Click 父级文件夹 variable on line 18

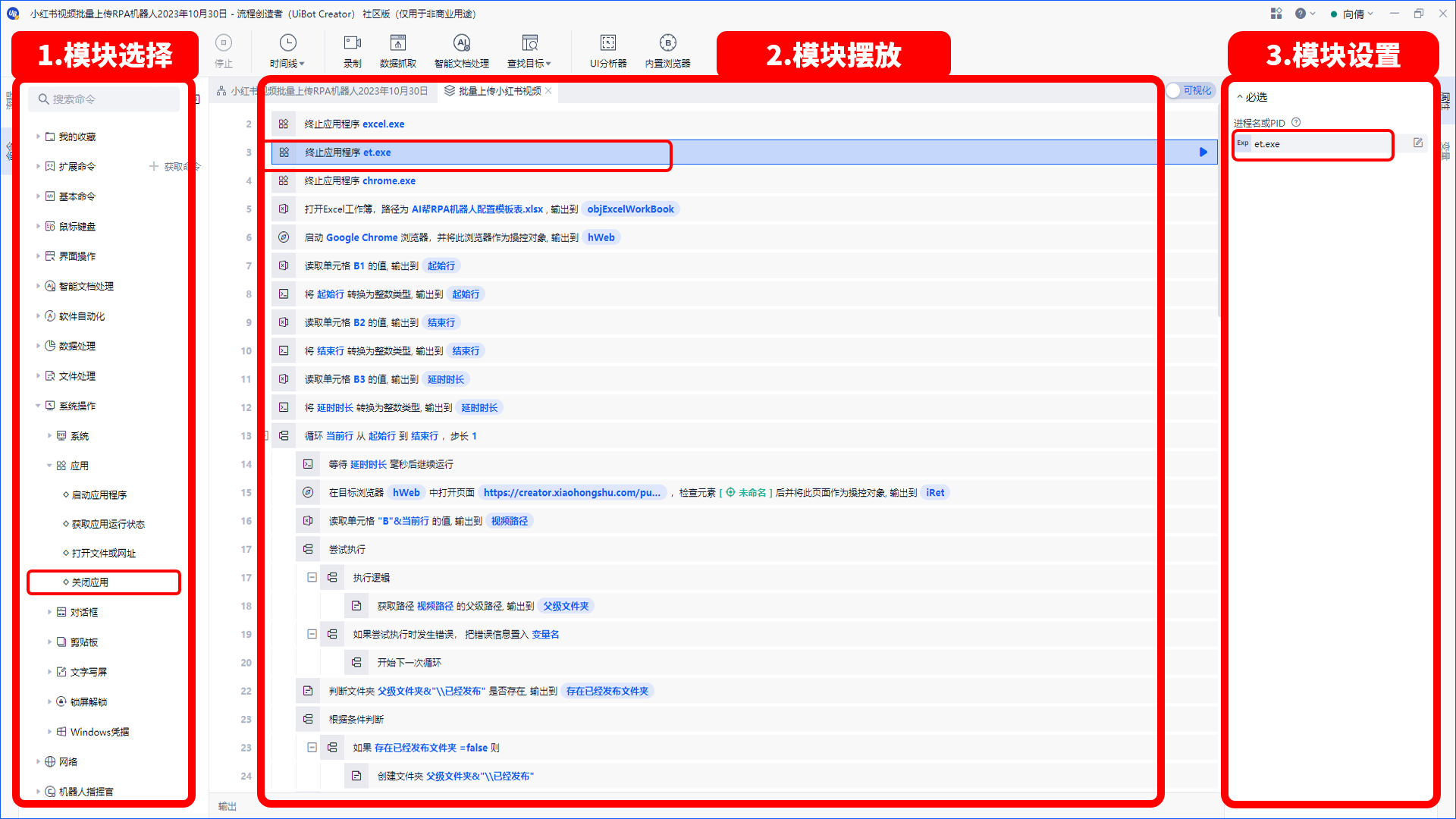(566, 606)
